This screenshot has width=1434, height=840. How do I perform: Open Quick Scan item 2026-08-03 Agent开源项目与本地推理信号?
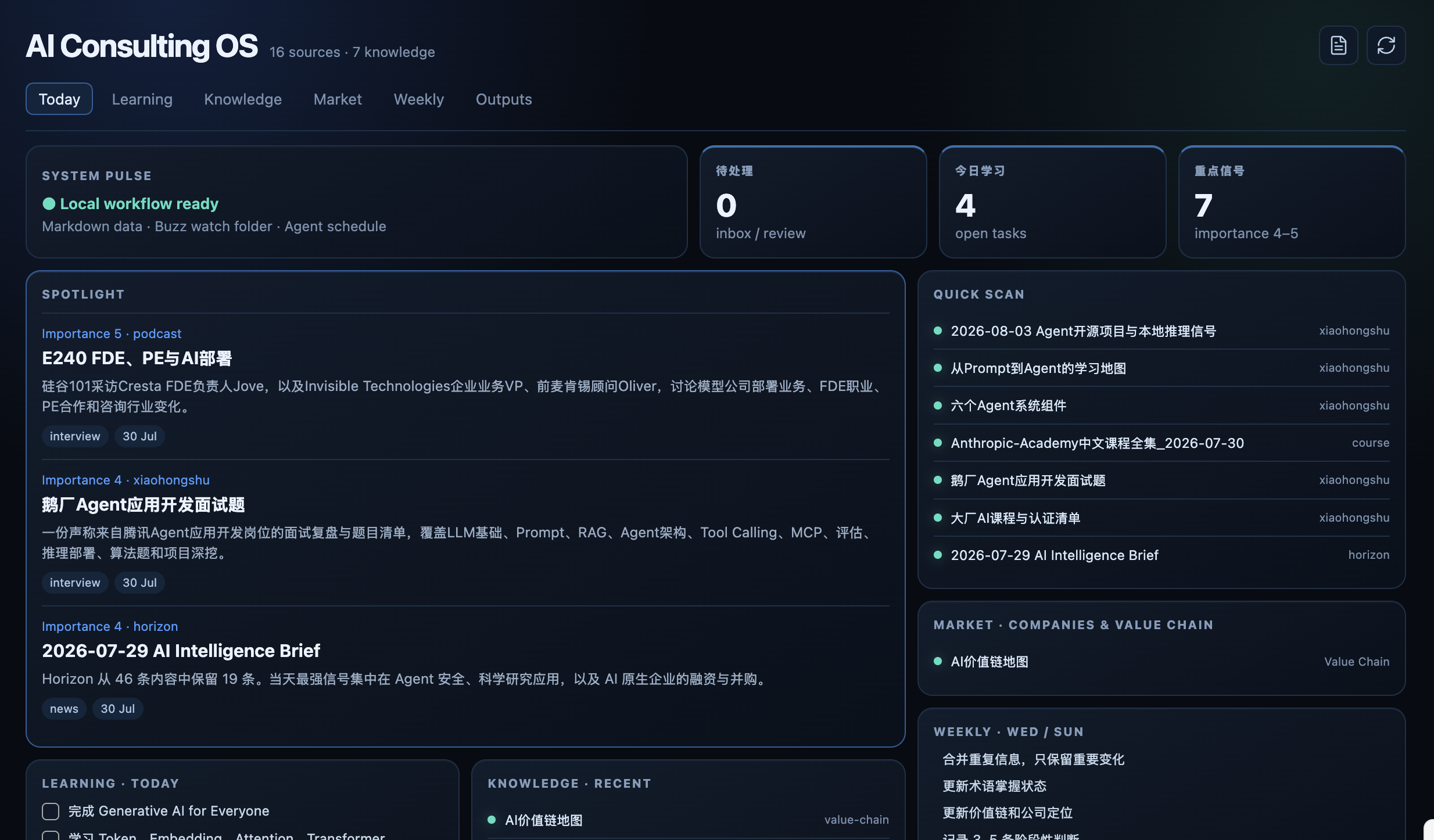pos(1161,331)
